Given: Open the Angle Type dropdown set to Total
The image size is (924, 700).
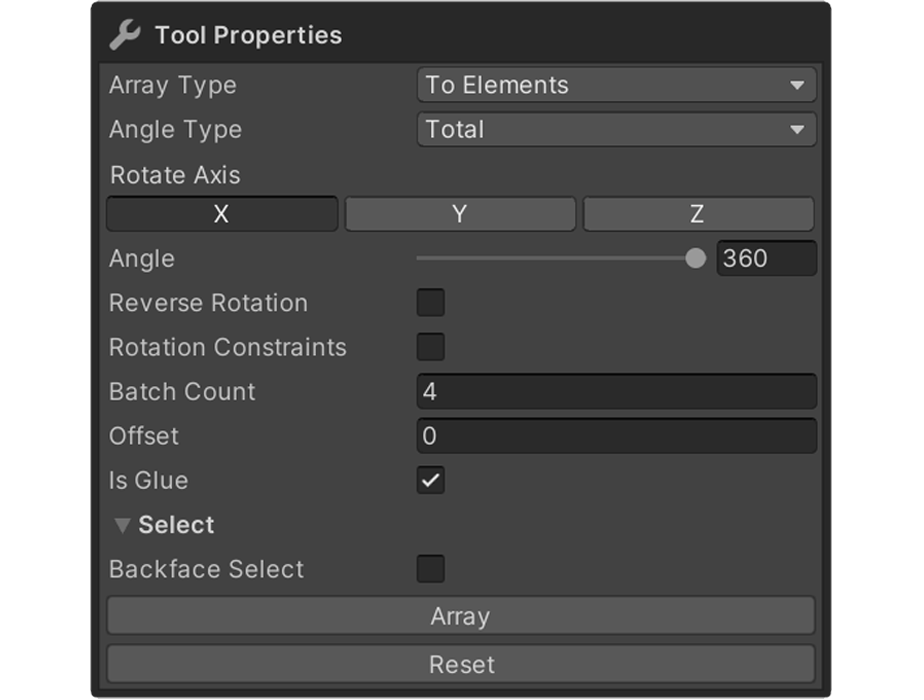Looking at the screenshot, I should click(x=616, y=129).
